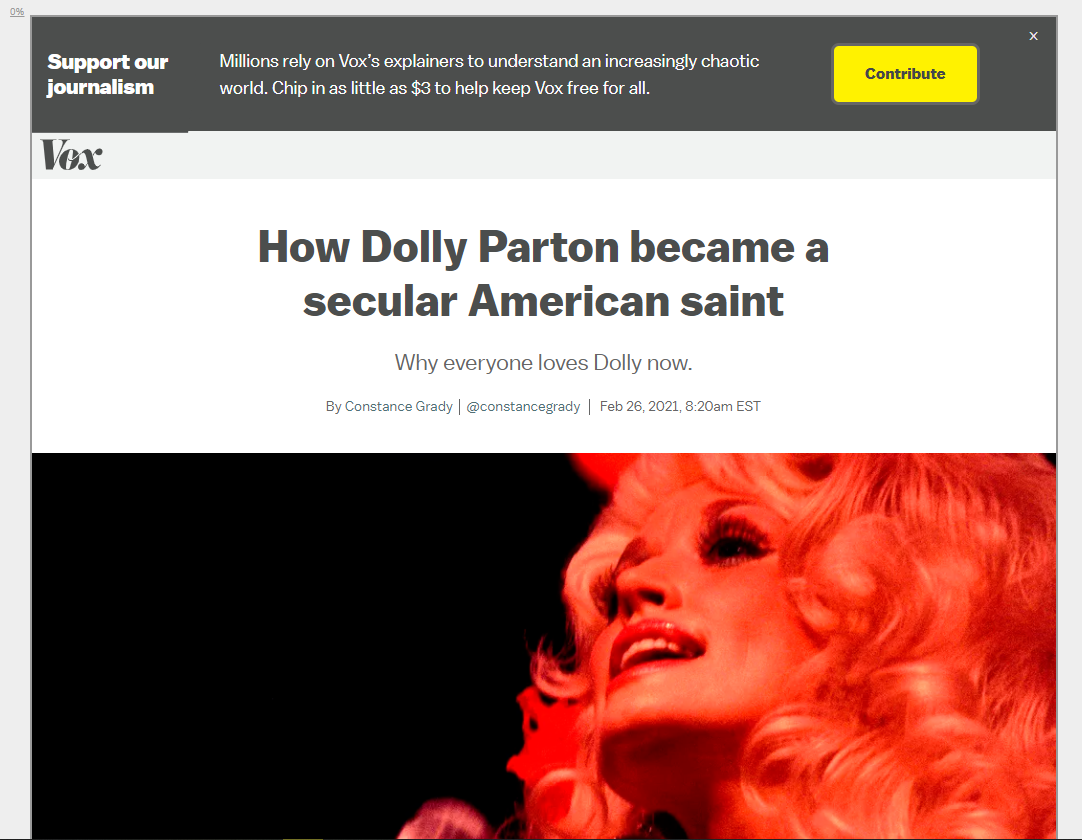Click the "By" byline prefix text
Screen dimensions: 1082x840
(333, 407)
